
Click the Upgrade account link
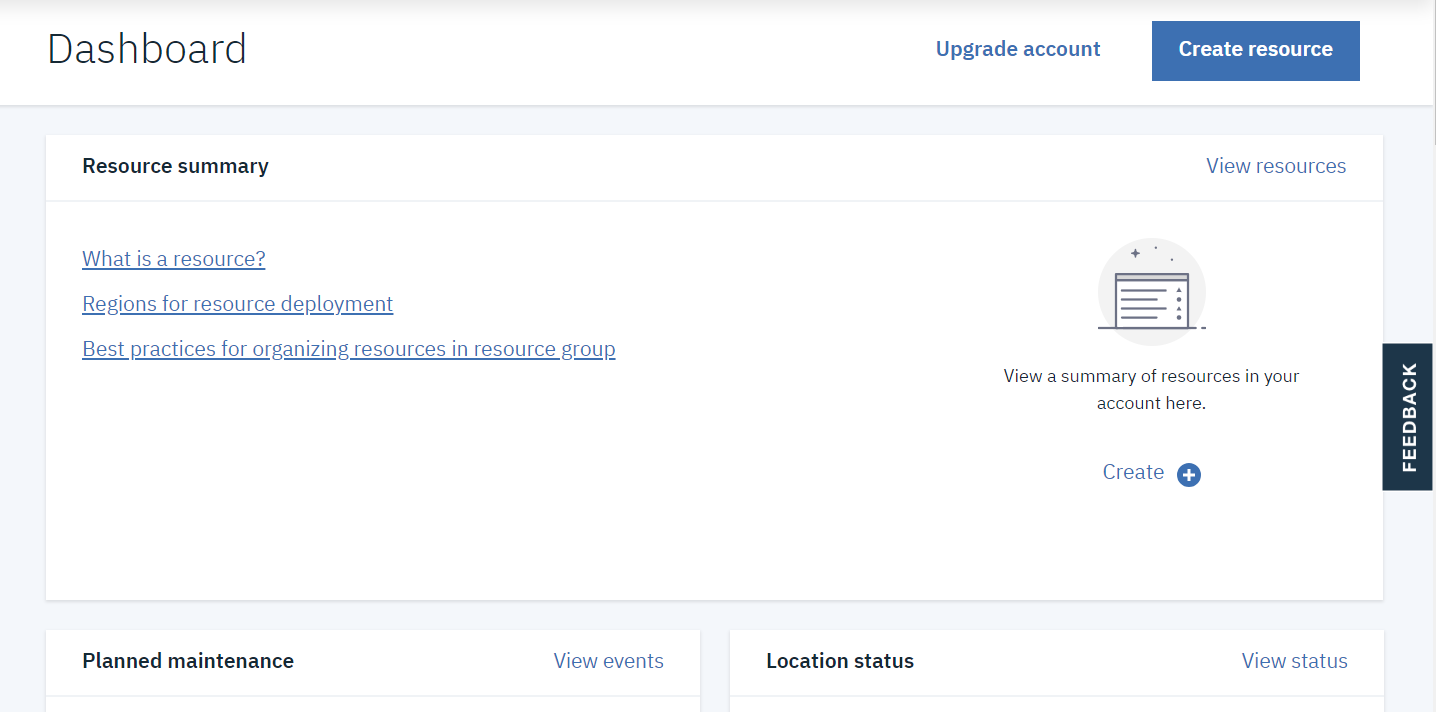[x=1017, y=49]
